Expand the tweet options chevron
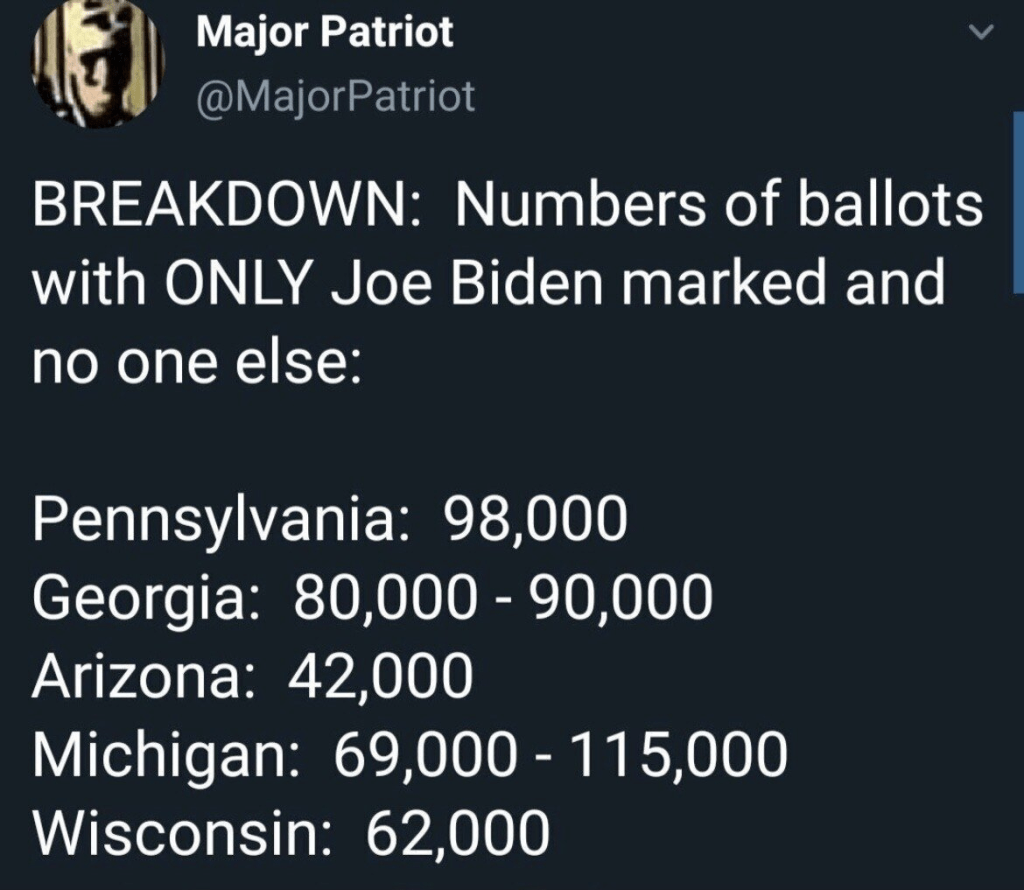This screenshot has width=1024, height=890. pyautogui.click(x=983, y=33)
